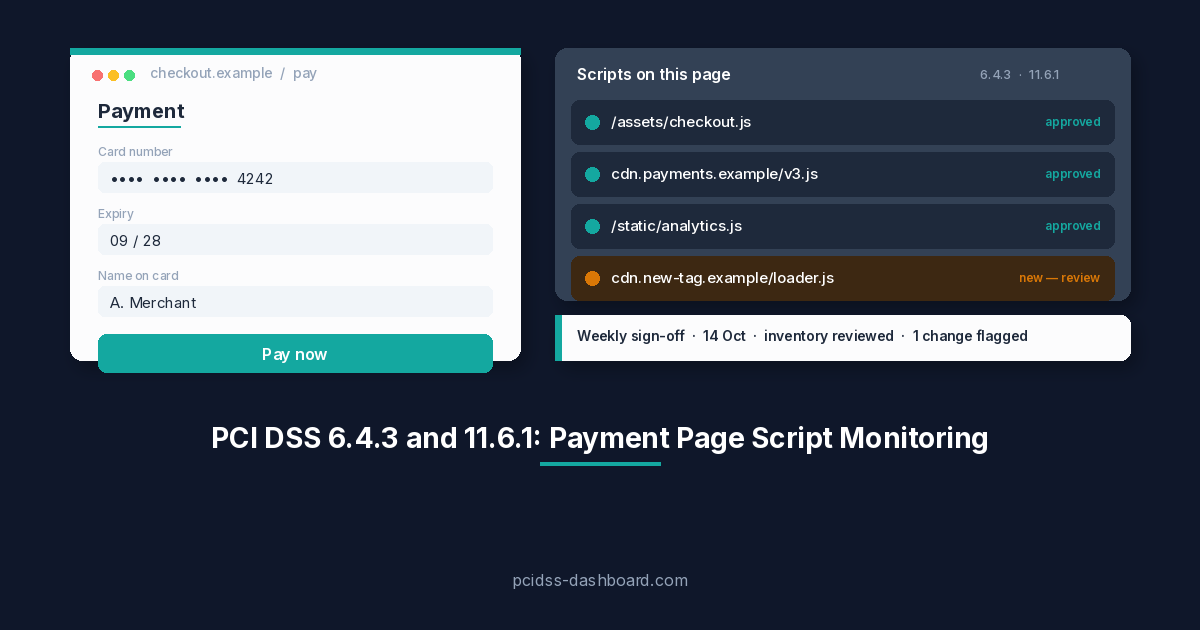Click the new — review badge
The height and width of the screenshot is (630, 1200).
click(1060, 278)
